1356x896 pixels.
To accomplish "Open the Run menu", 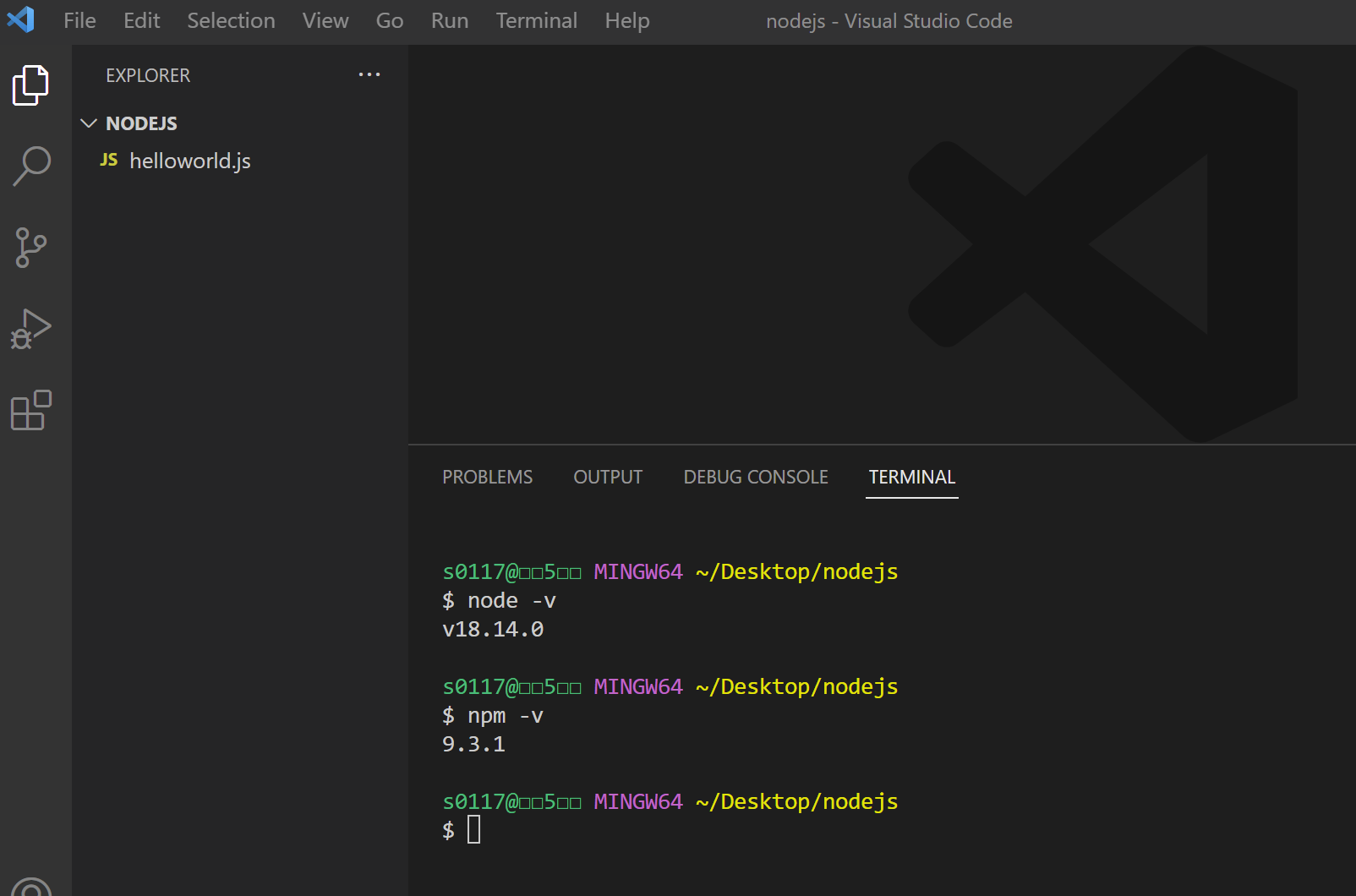I will [x=450, y=20].
